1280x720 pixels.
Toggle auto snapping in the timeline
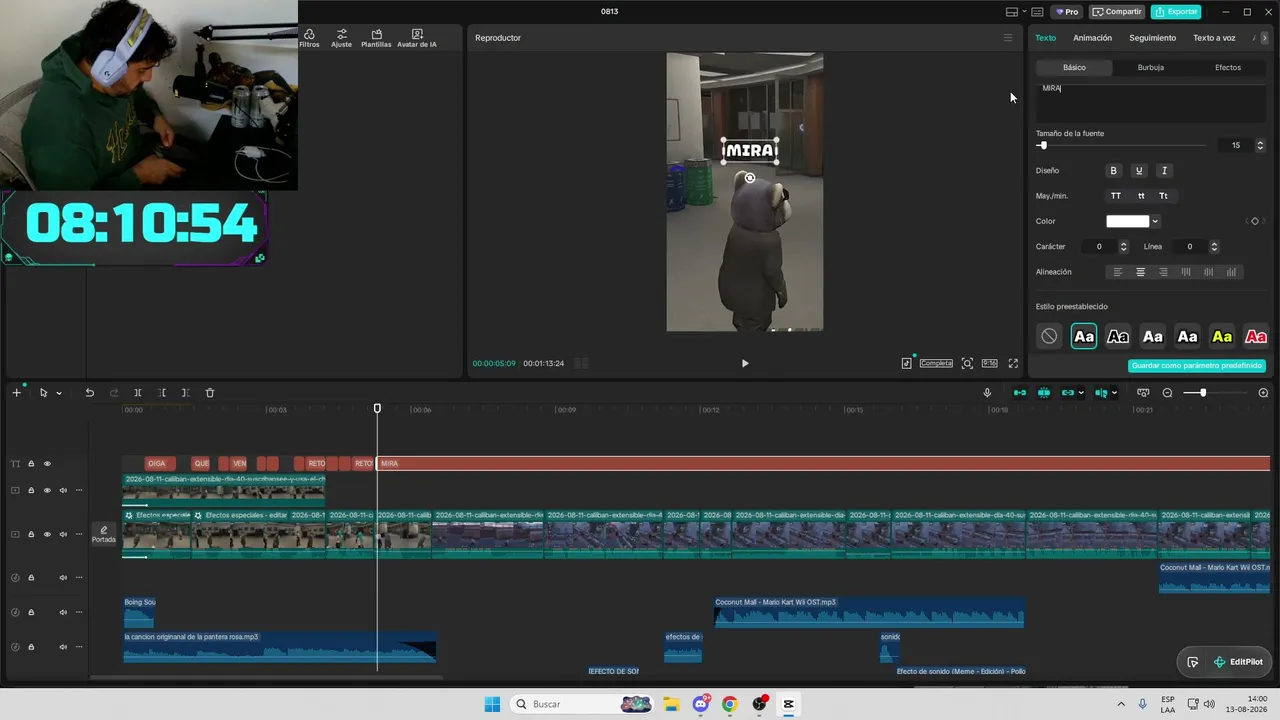tap(1044, 393)
